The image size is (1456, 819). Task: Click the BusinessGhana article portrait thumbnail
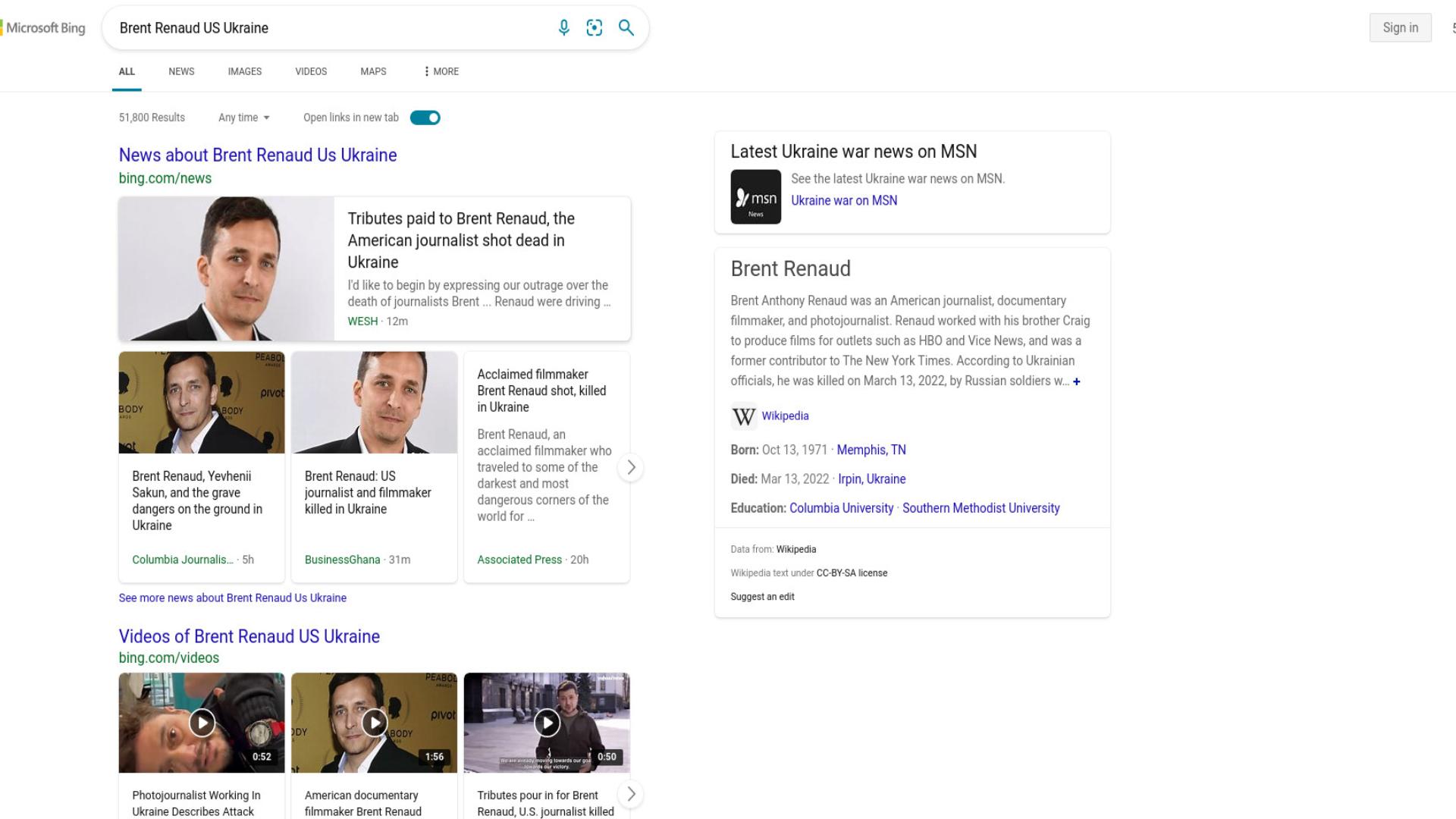[375, 403]
